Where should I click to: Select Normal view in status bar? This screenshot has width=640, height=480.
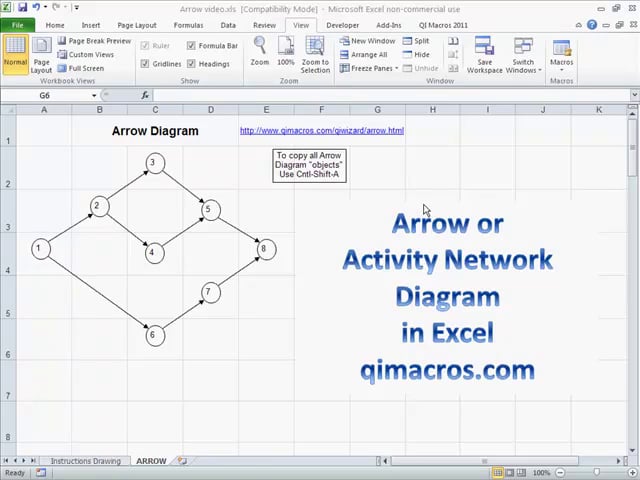point(498,473)
